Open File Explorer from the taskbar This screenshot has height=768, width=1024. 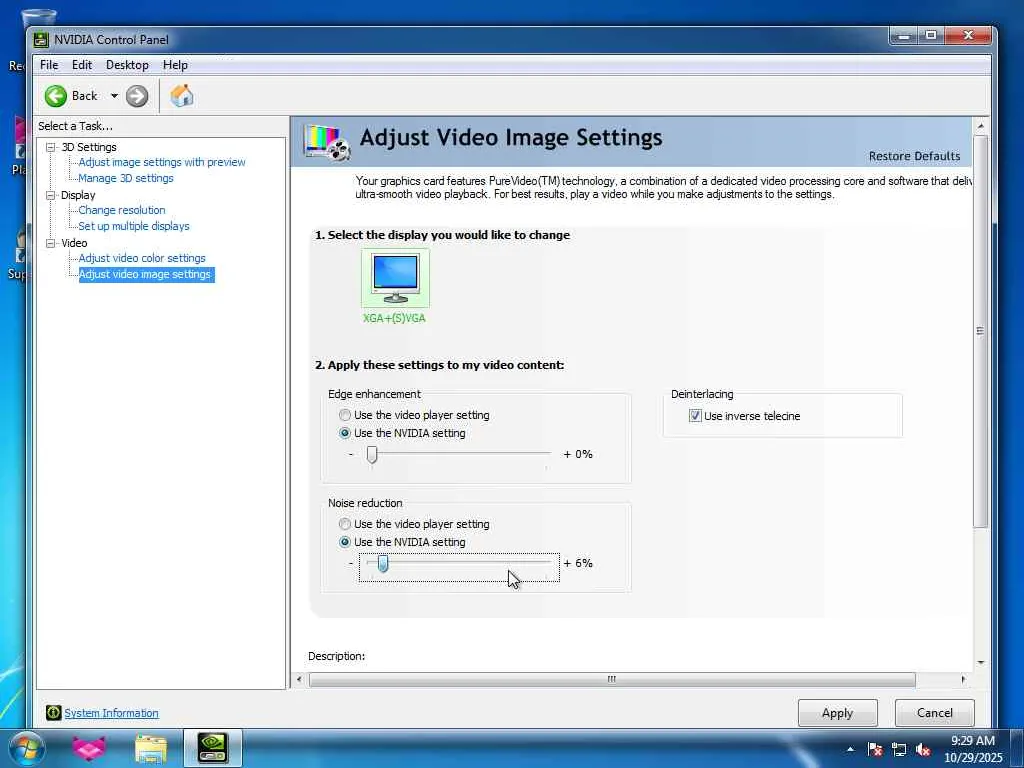pyautogui.click(x=150, y=748)
